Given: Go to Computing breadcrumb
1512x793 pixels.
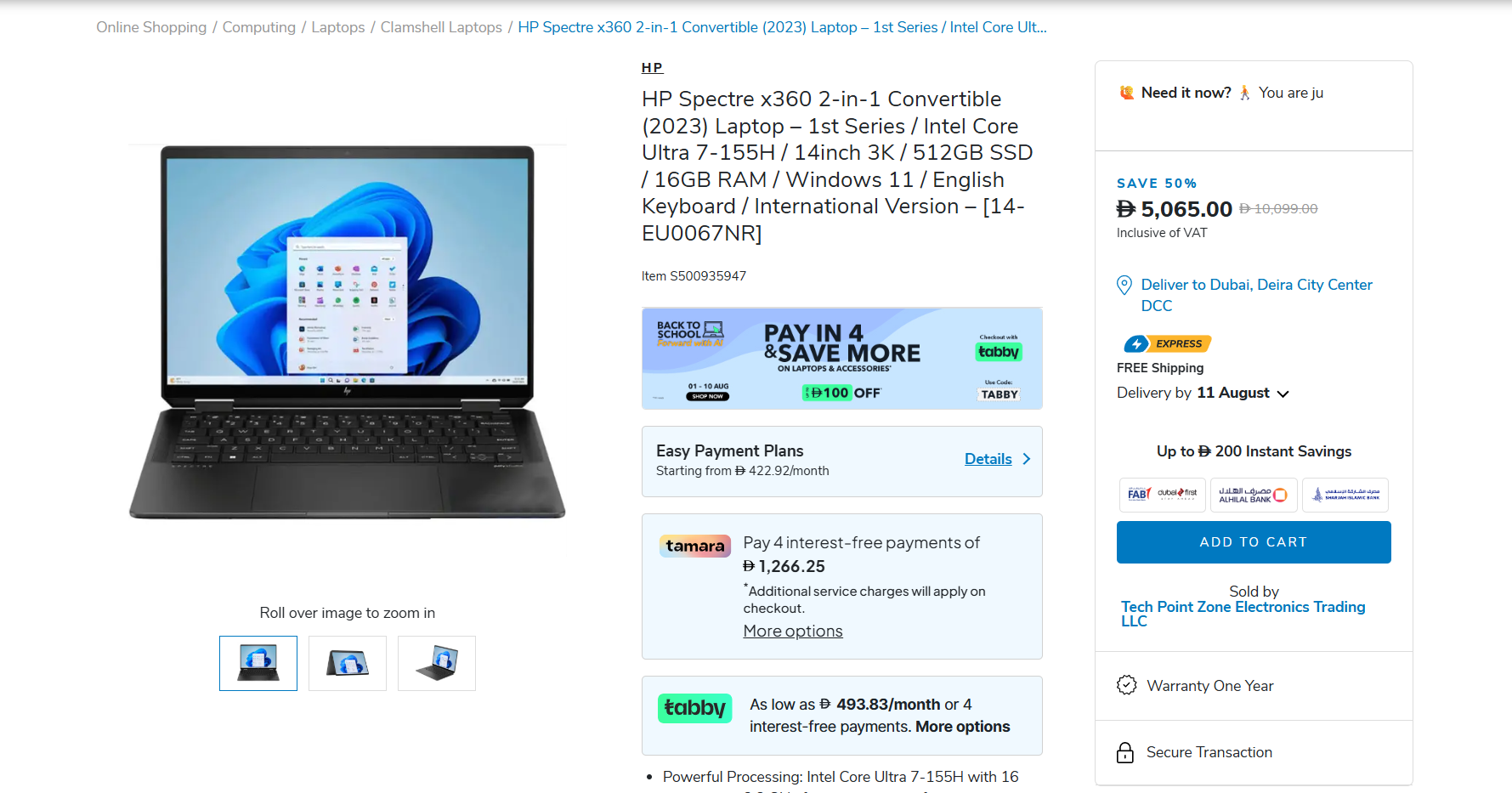Looking at the screenshot, I should (258, 27).
